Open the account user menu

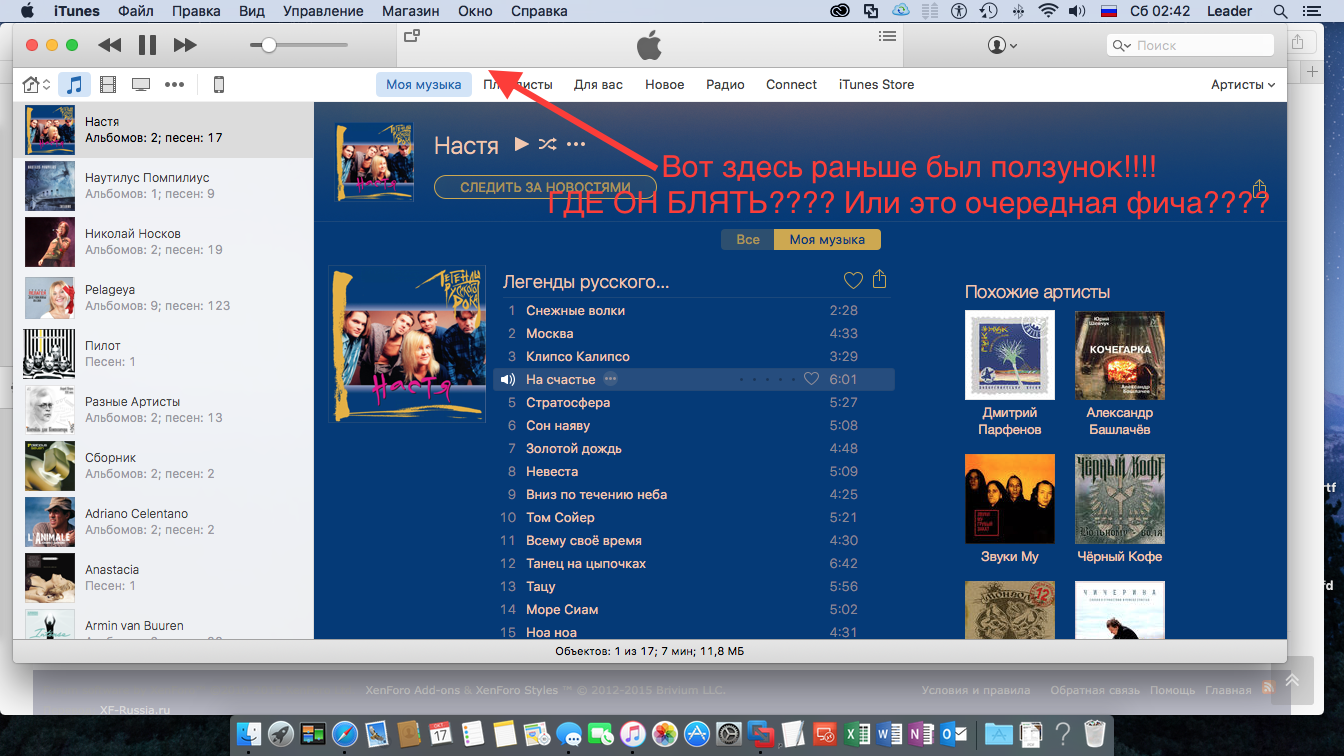click(1002, 45)
